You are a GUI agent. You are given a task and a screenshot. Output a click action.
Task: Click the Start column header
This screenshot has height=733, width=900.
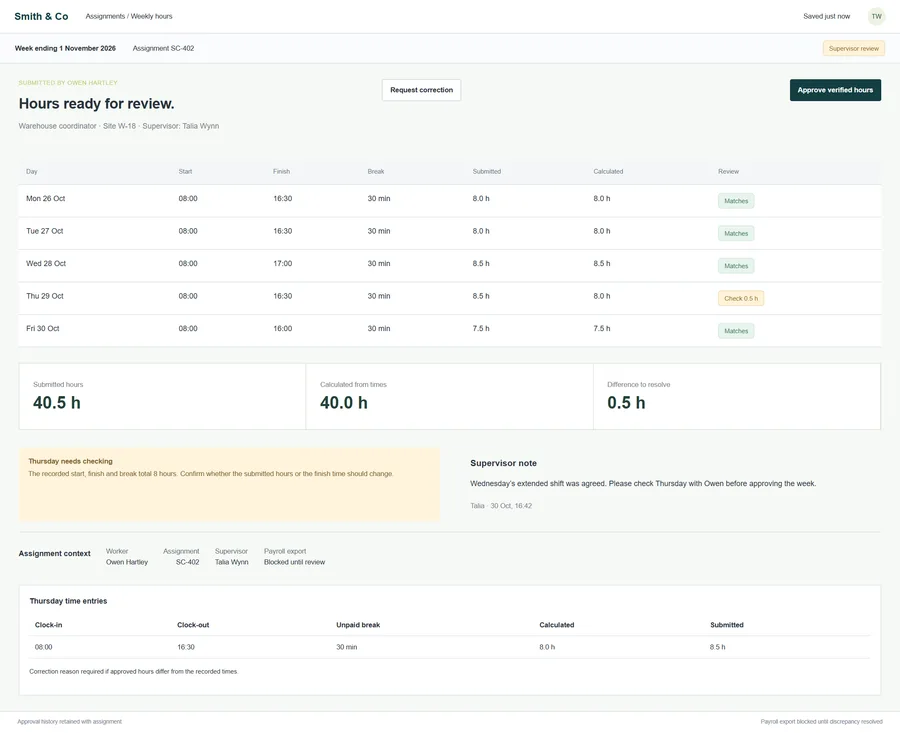click(x=185, y=172)
